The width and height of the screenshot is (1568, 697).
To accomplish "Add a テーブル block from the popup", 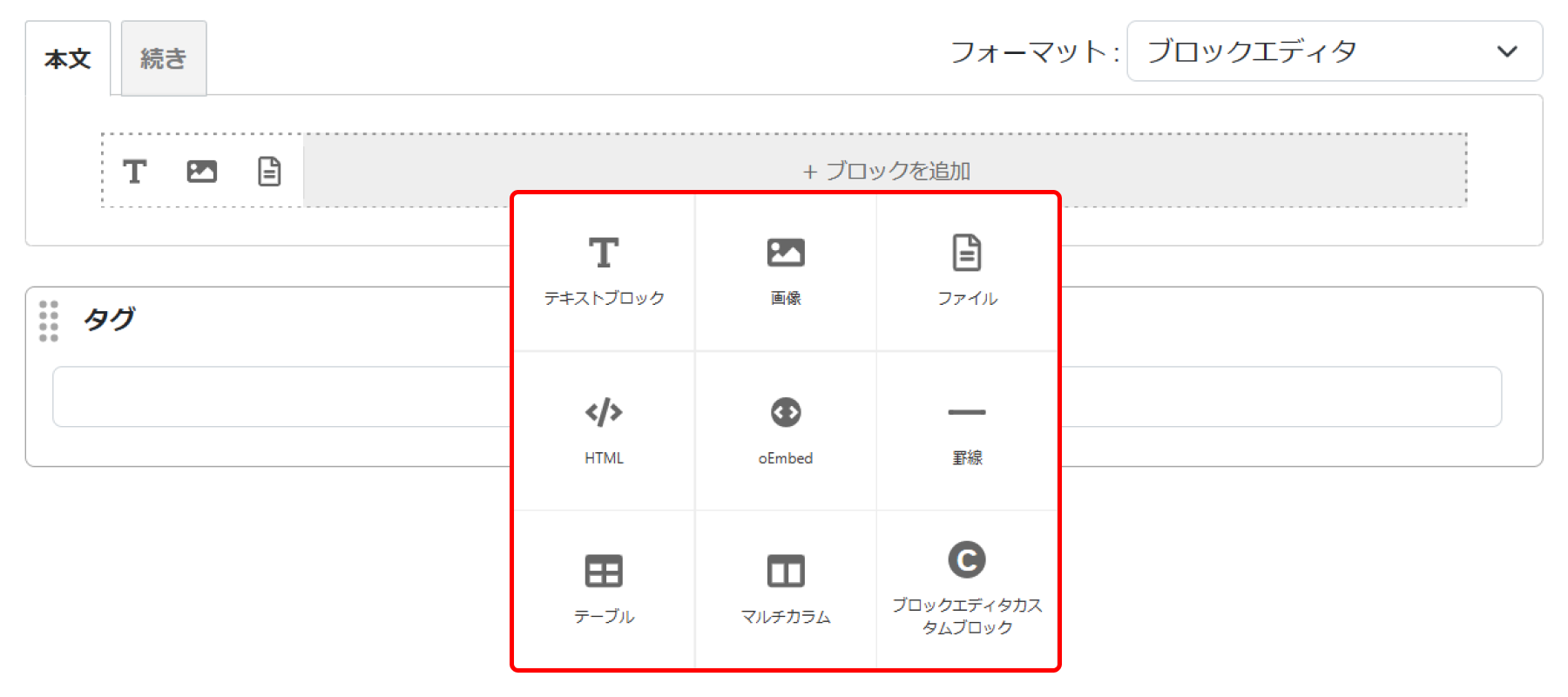I will (x=604, y=589).
